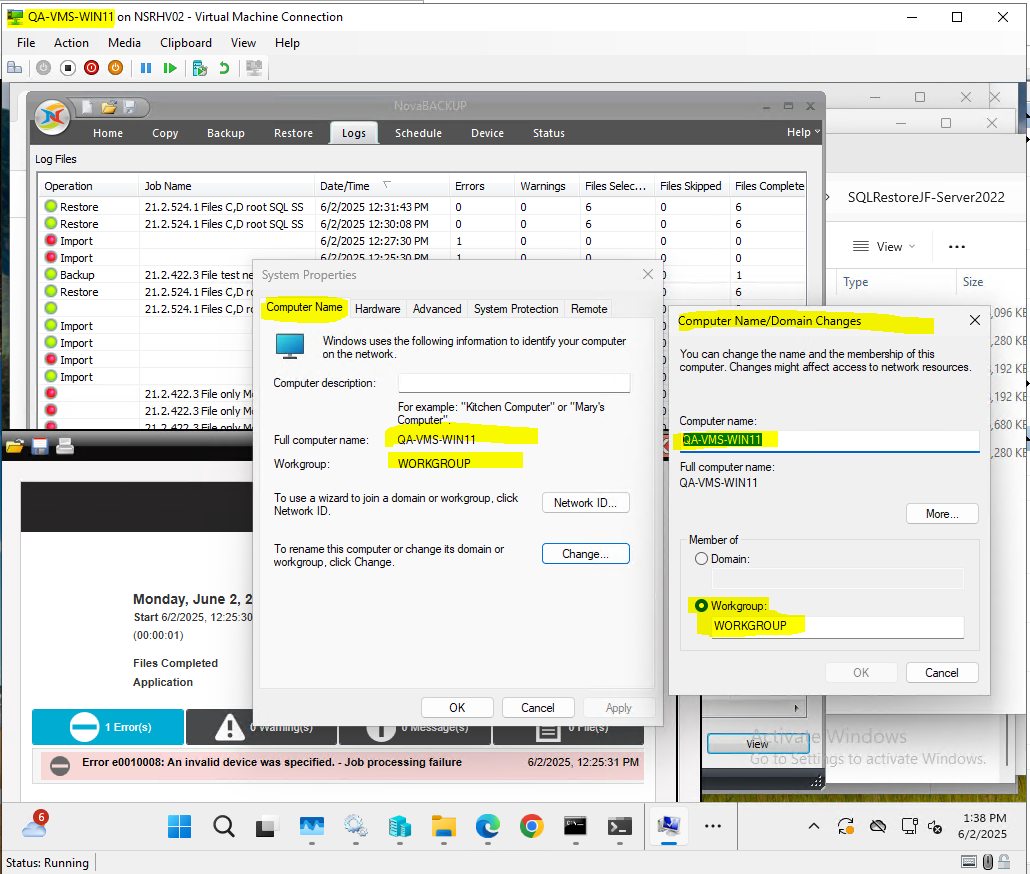Click the More... button
1030x874 pixels.
coord(942,513)
